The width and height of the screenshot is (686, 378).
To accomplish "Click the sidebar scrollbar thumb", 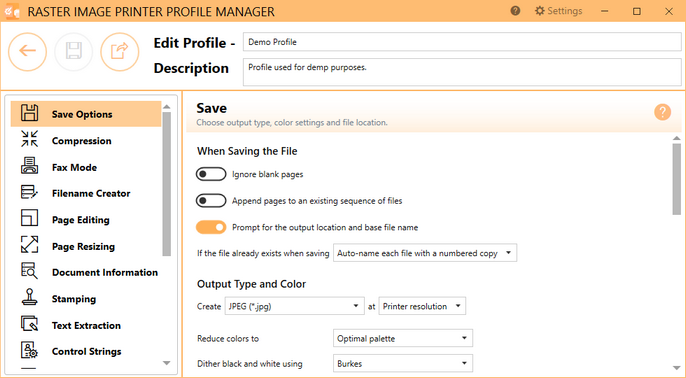I will pos(166,184).
